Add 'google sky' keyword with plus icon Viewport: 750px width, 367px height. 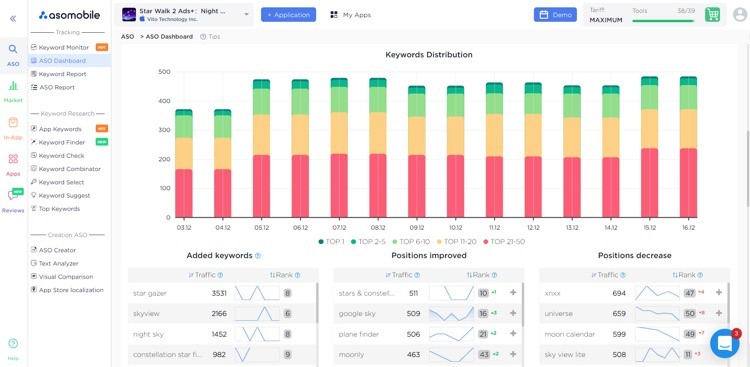pos(513,313)
